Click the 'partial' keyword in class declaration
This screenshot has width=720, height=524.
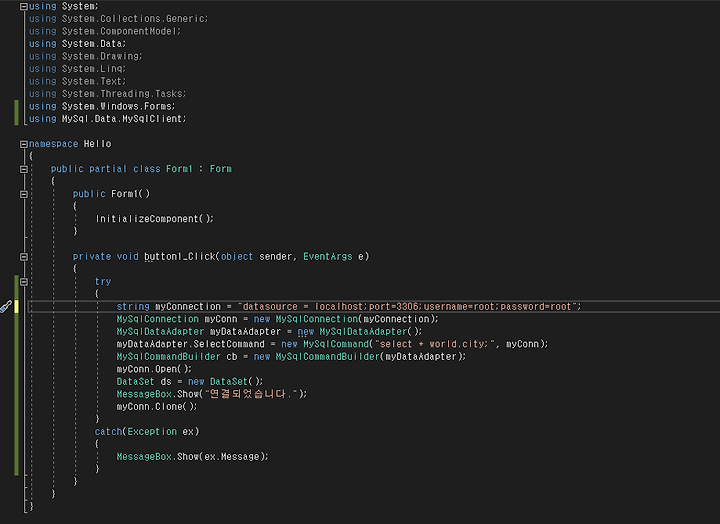(x=108, y=169)
